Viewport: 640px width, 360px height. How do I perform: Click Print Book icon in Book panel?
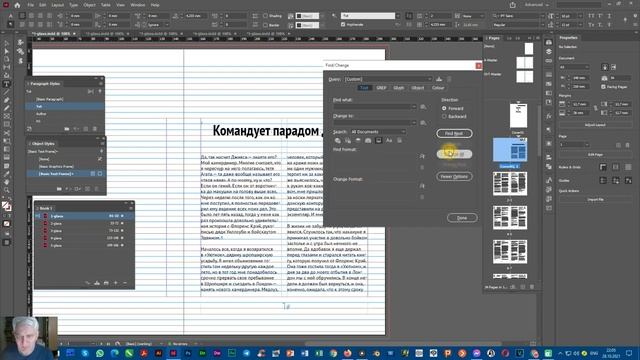(x=106, y=283)
